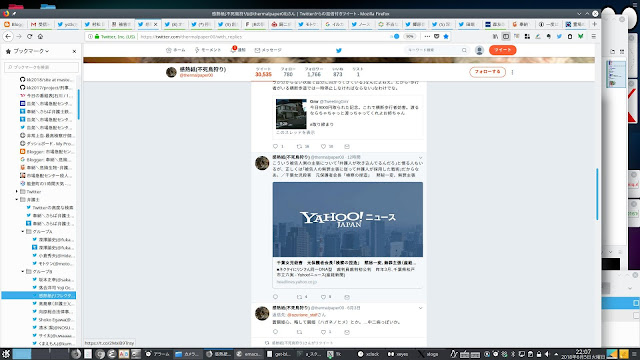Click the フォローする button
This screenshot has height=360, width=640.
pos(487,72)
